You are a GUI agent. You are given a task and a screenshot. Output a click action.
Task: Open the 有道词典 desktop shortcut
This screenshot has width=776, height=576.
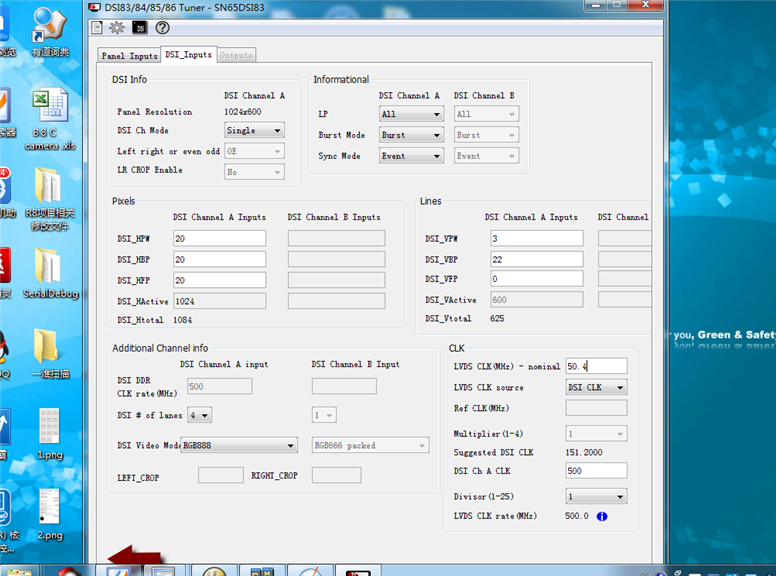[x=50, y=33]
